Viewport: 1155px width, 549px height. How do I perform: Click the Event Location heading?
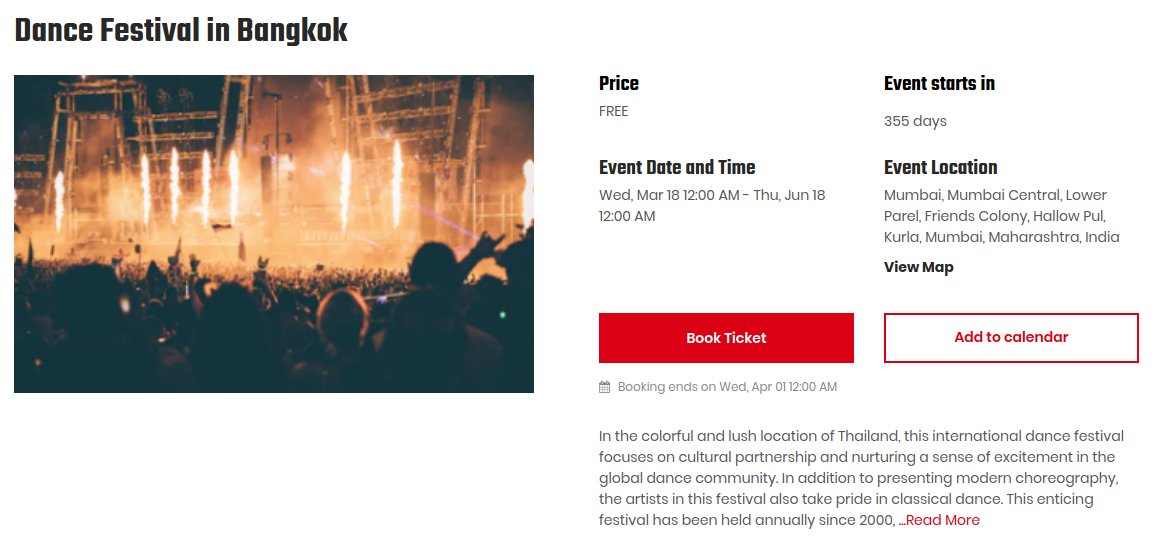coord(940,168)
